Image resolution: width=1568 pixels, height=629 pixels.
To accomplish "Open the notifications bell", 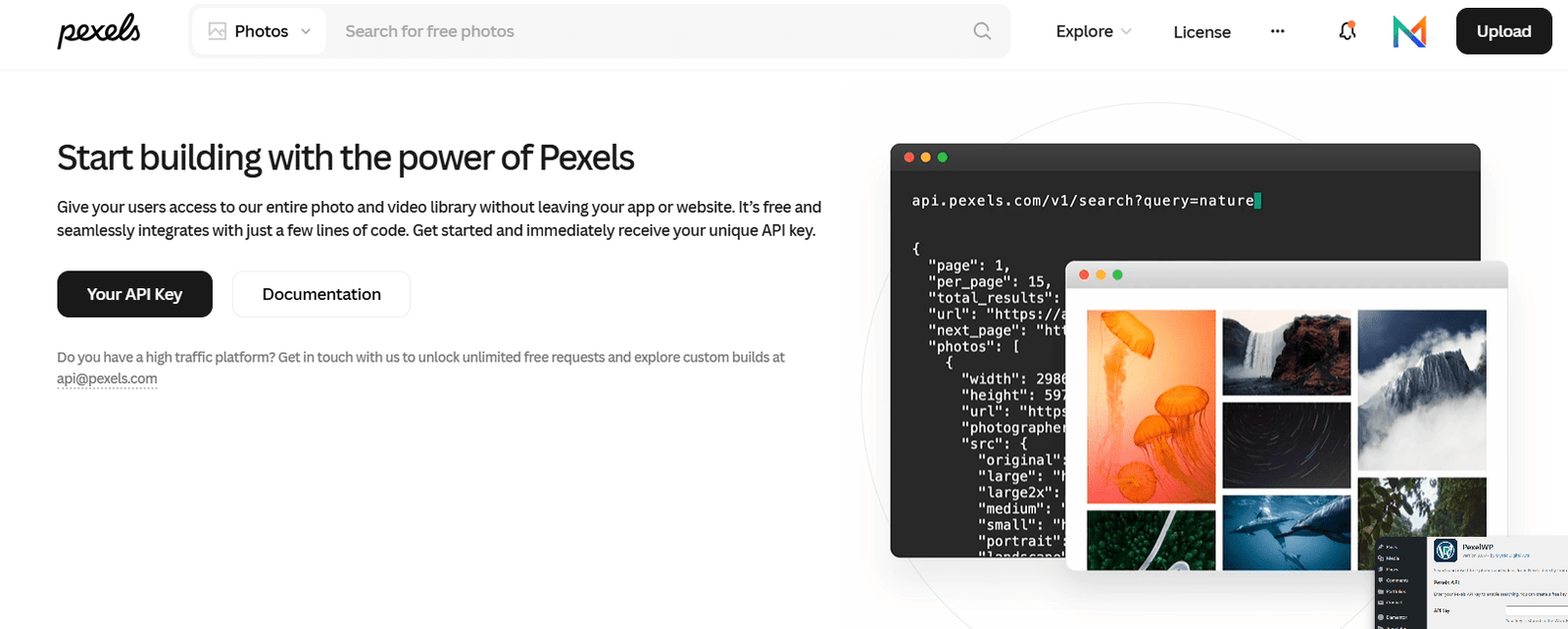I will coord(1347,31).
